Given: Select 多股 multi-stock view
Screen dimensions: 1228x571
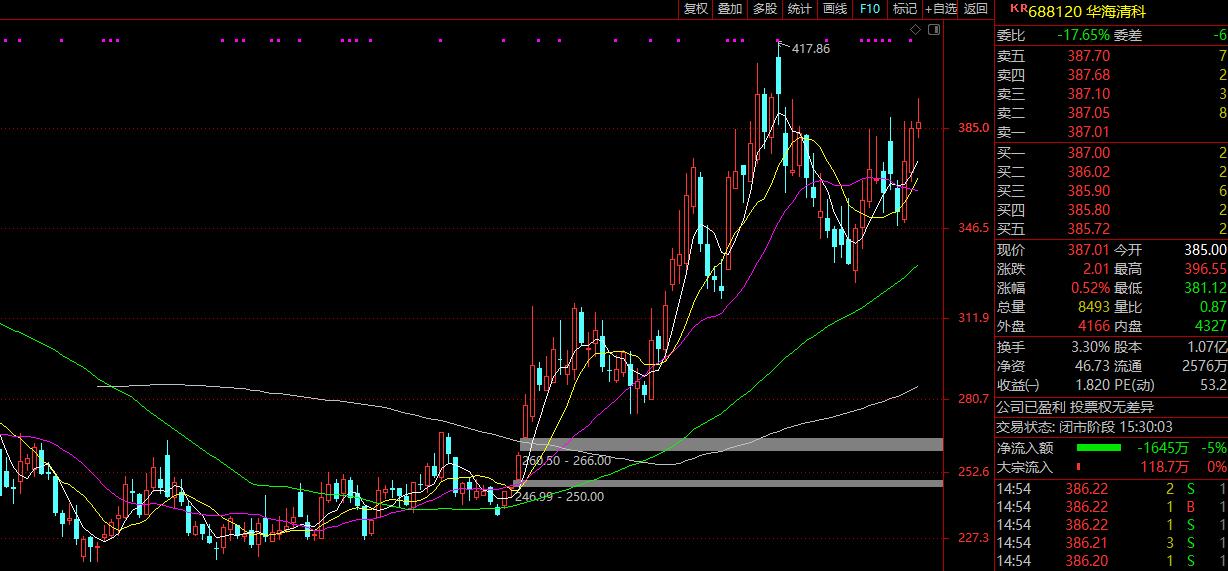Looking at the screenshot, I should tap(765, 9).
